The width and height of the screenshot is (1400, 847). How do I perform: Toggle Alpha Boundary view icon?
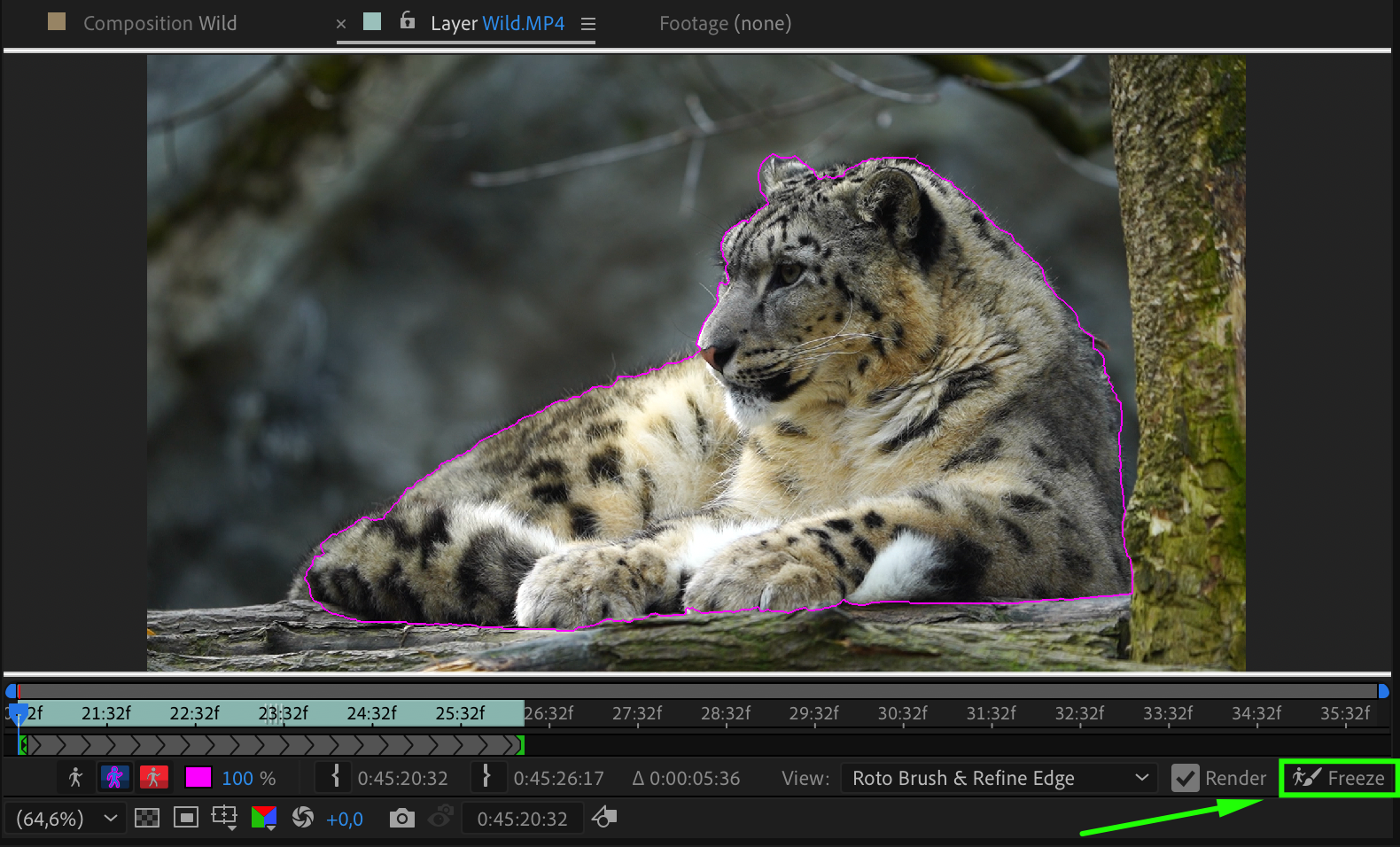click(x=114, y=778)
